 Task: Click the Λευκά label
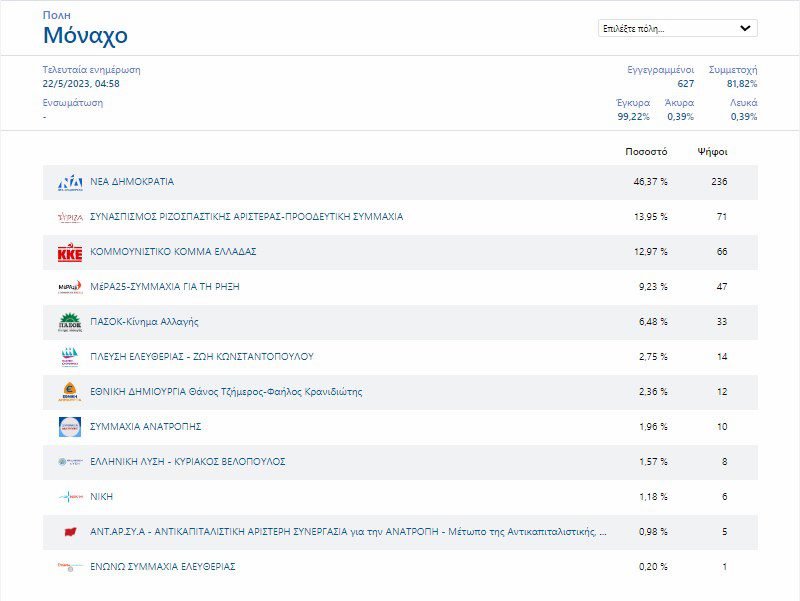click(743, 103)
